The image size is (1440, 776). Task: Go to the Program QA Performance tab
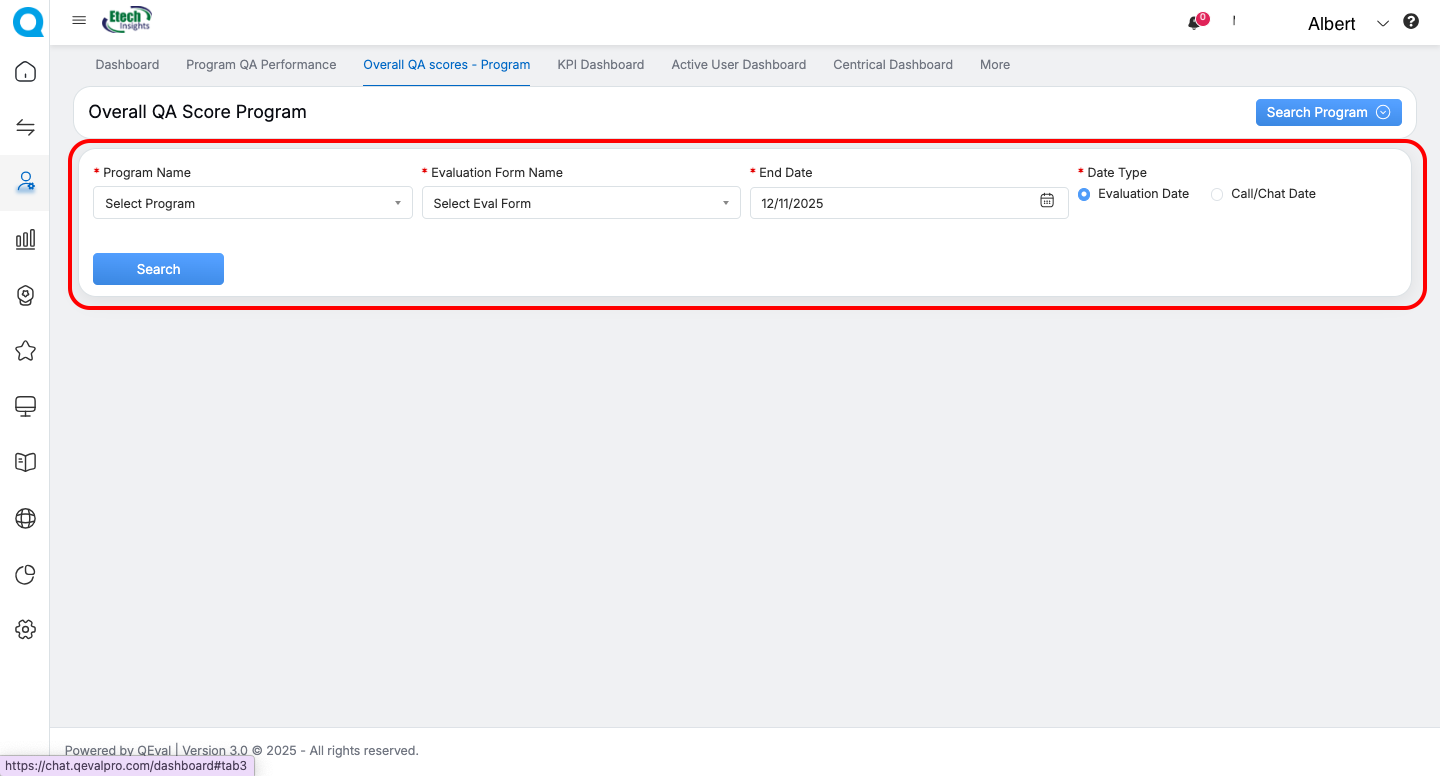click(261, 64)
